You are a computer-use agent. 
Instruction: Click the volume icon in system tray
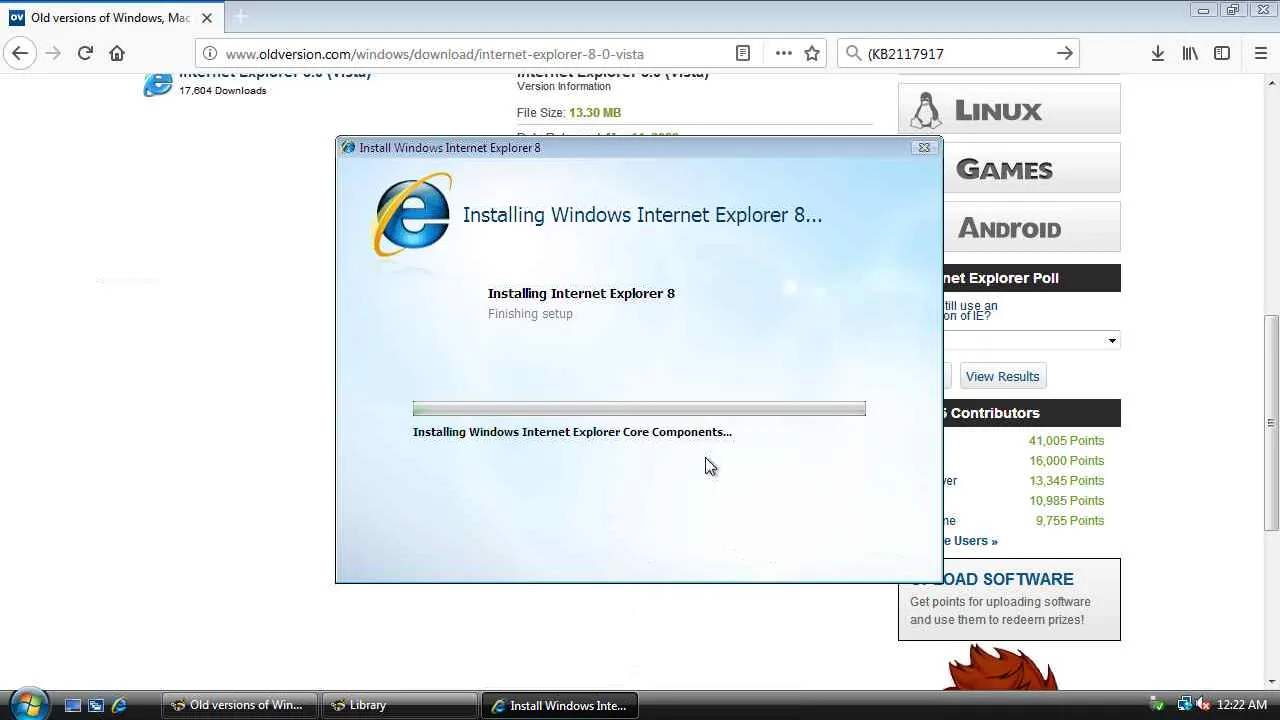[x=1204, y=705]
